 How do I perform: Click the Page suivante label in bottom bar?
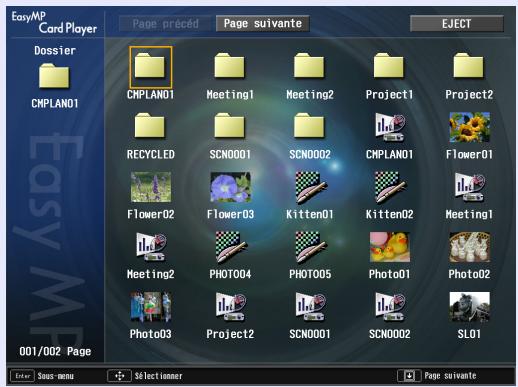450,376
